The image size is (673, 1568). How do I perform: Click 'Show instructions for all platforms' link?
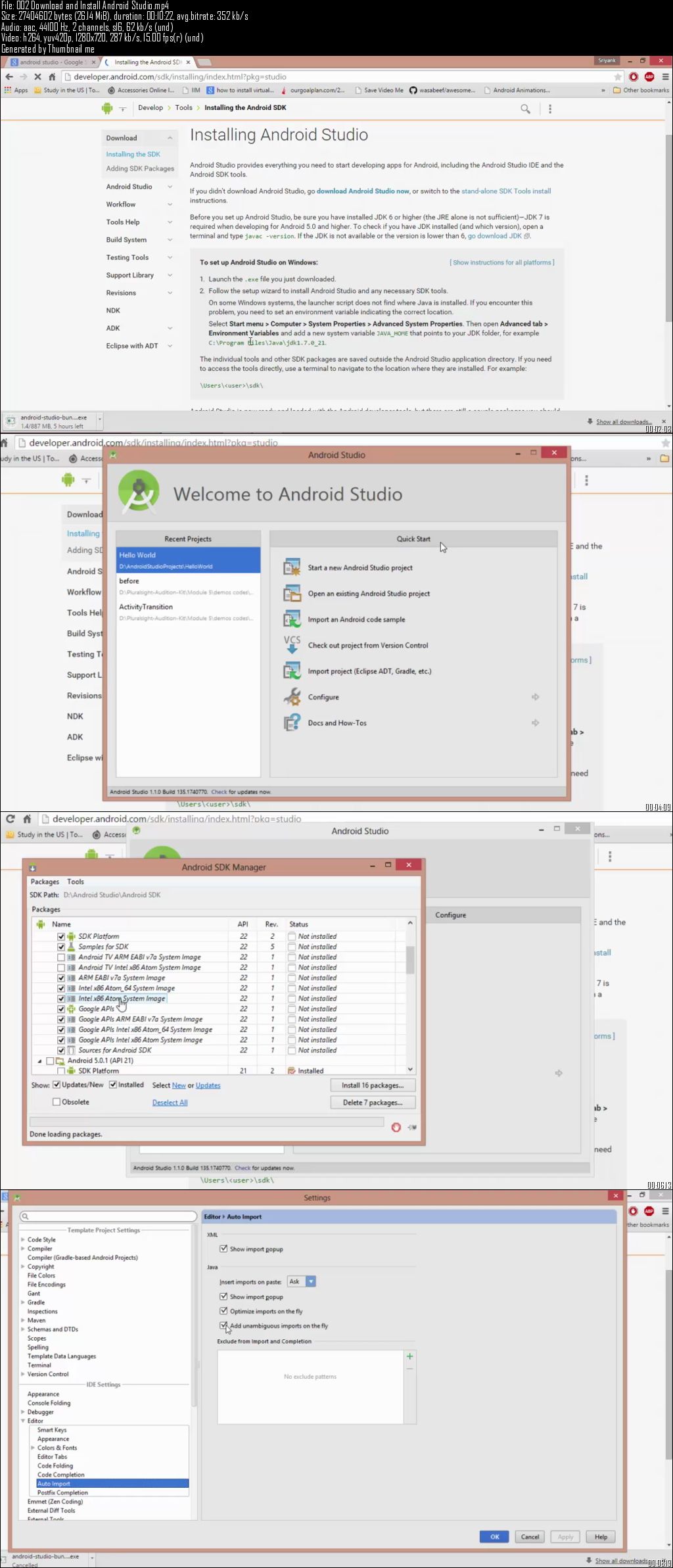coord(502,262)
